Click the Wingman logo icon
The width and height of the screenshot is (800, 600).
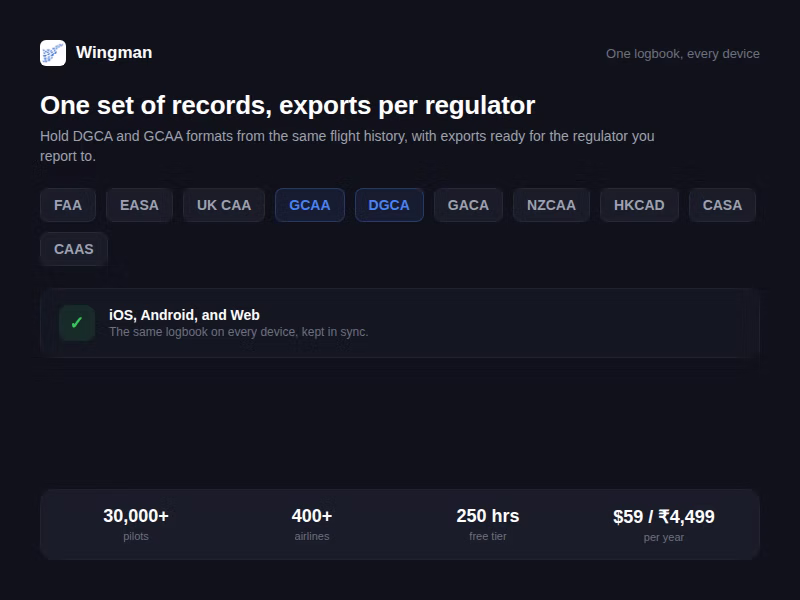[x=53, y=53]
